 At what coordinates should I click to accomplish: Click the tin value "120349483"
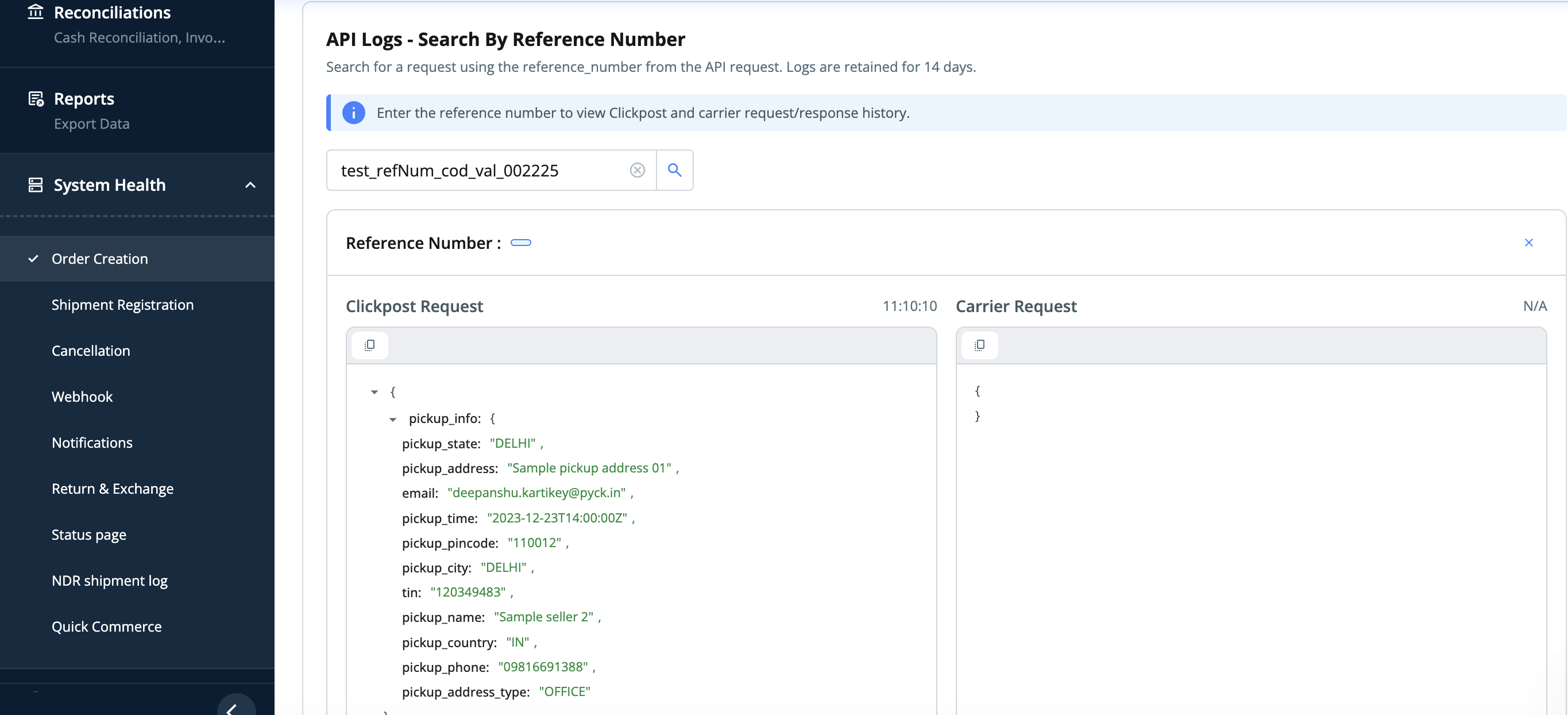pyautogui.click(x=468, y=592)
